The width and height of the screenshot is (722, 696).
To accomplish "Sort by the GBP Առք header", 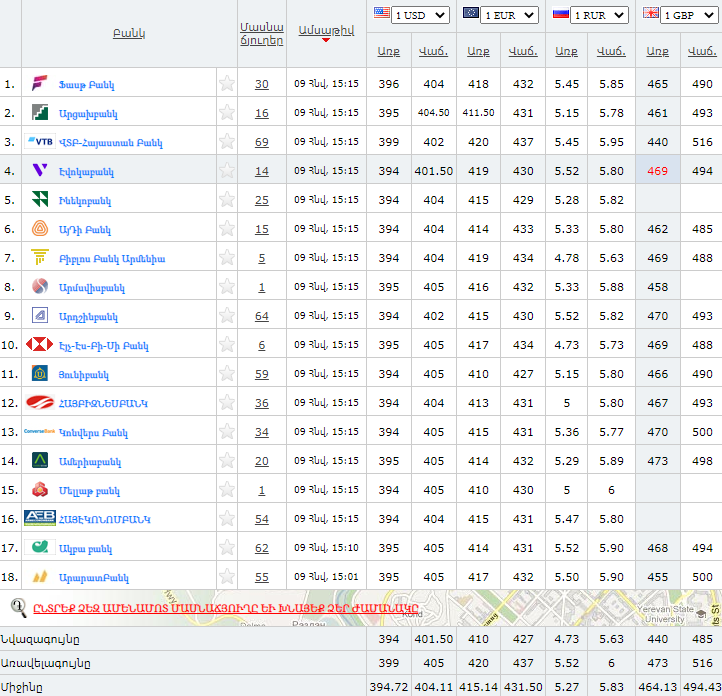I will coord(658,51).
